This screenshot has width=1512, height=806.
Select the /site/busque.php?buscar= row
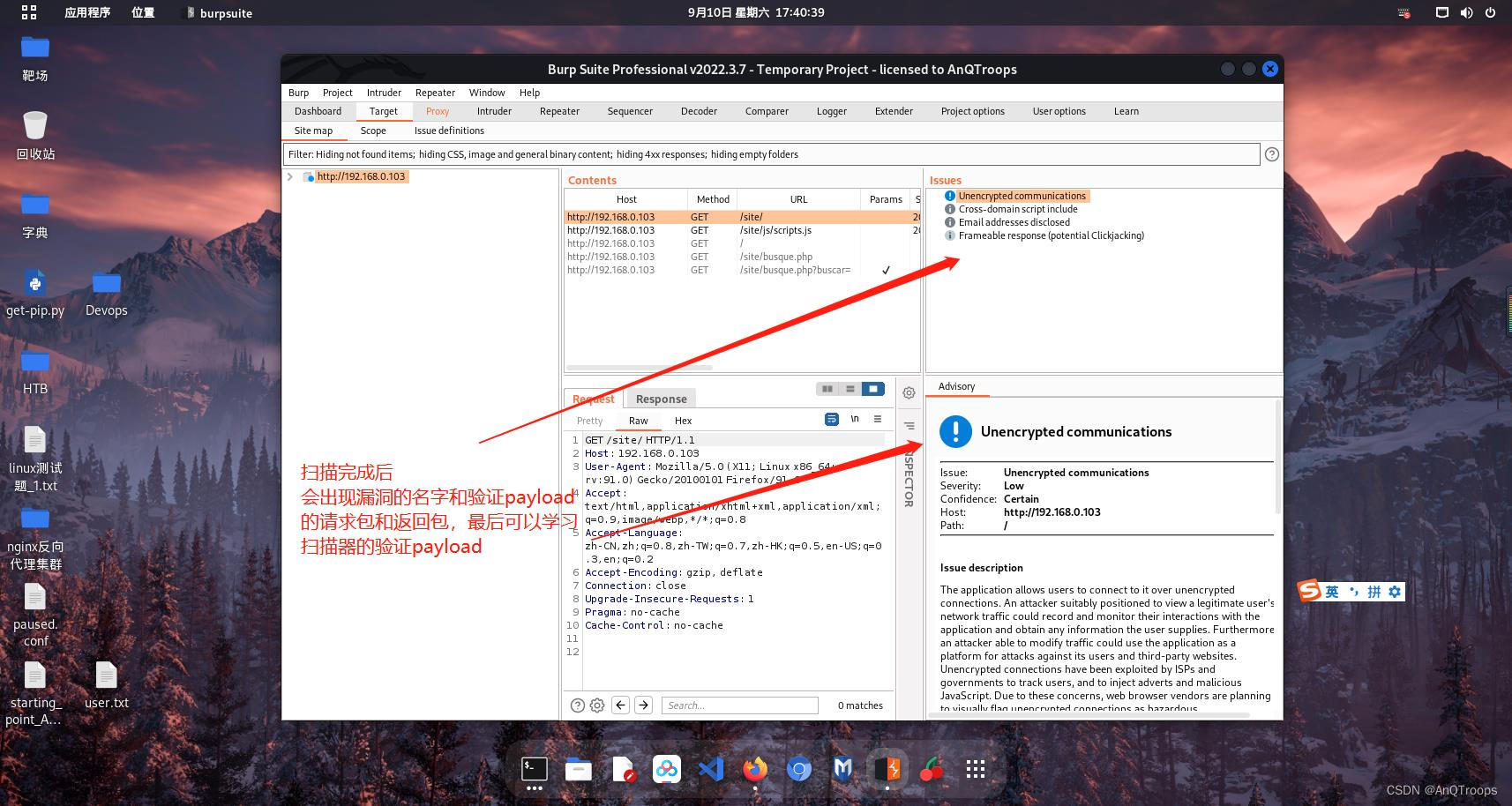tap(741, 270)
